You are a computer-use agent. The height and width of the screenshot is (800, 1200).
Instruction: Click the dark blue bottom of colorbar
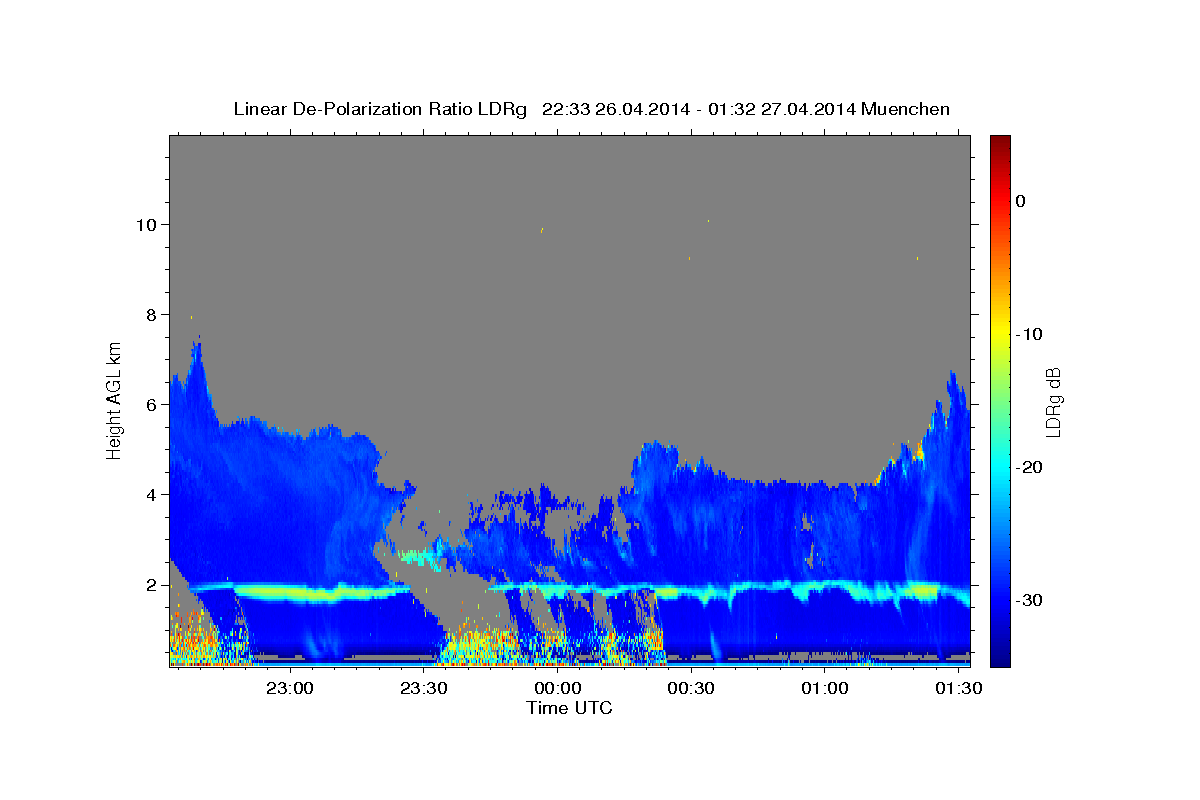coord(999,655)
